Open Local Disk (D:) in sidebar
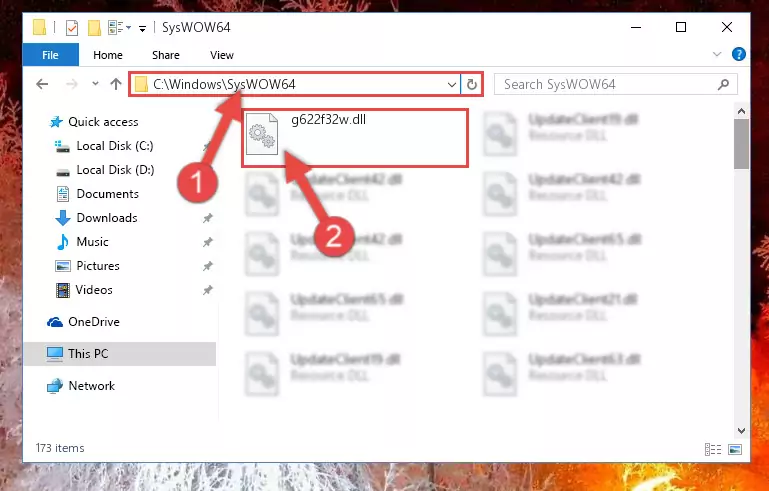The width and height of the screenshot is (769, 491). [x=115, y=170]
